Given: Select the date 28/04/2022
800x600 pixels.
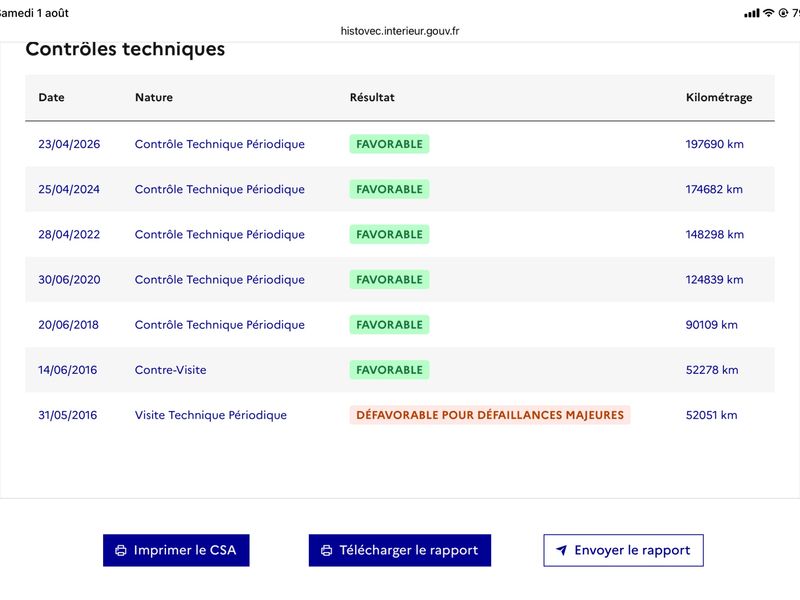Looking at the screenshot, I should pyautogui.click(x=69, y=235).
